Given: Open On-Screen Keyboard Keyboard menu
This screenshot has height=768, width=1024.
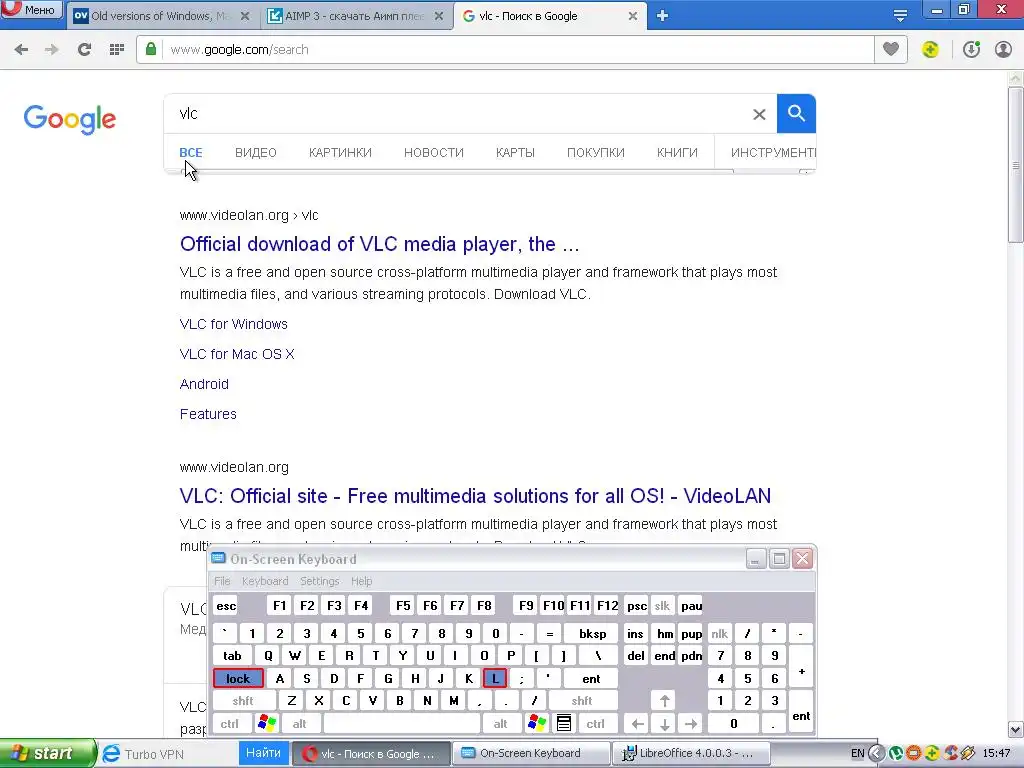Looking at the screenshot, I should point(264,581).
